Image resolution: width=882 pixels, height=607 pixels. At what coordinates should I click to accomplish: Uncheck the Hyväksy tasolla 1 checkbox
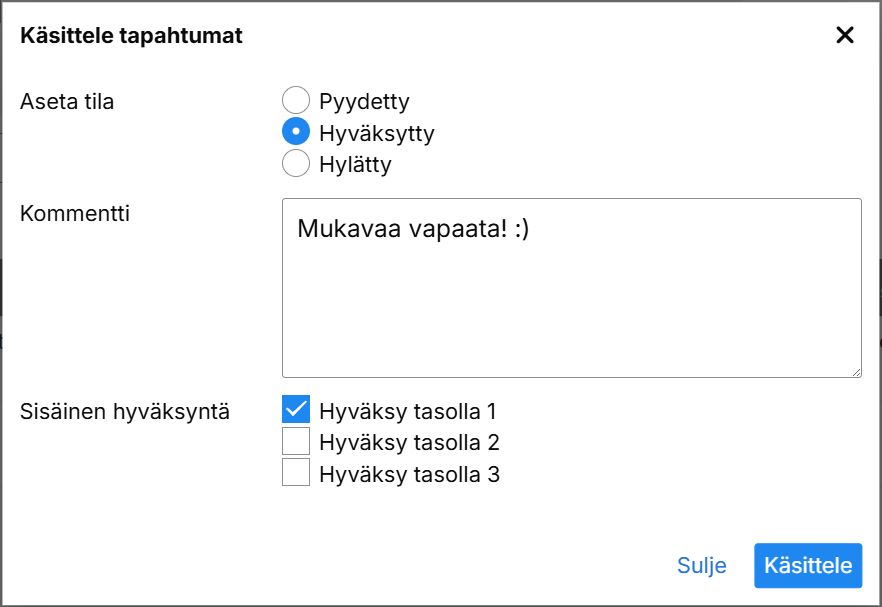coord(296,409)
